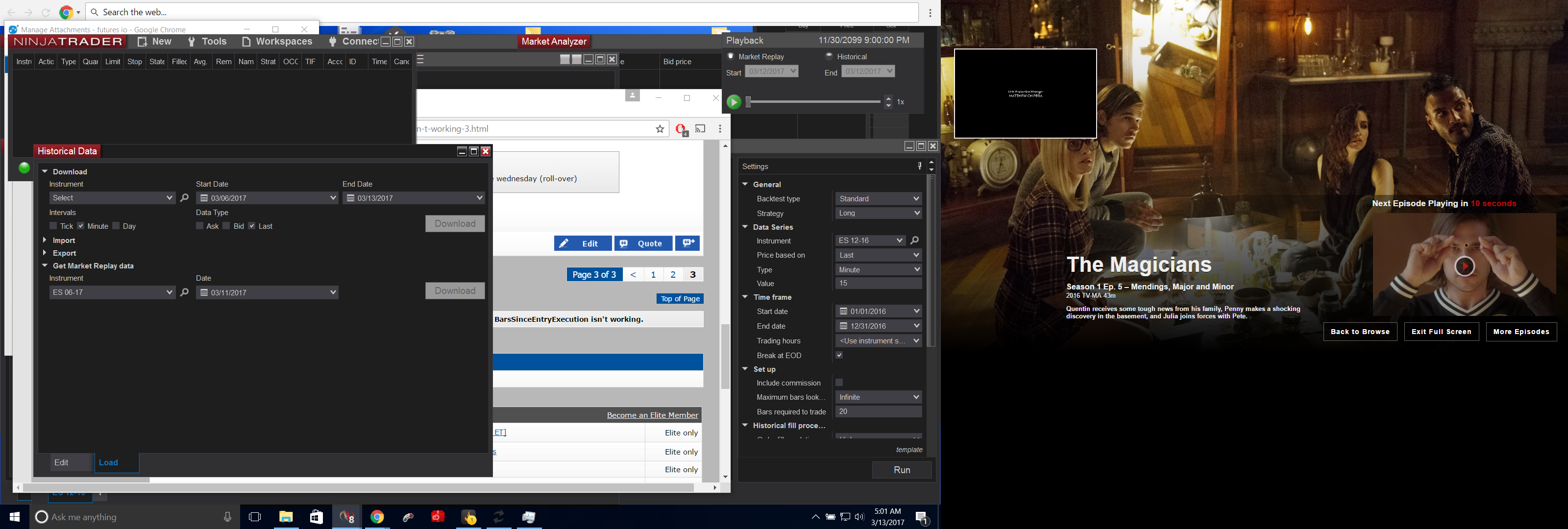The width and height of the screenshot is (1568, 529).
Task: Open the red Creative Cloud taskbar icon
Action: (x=438, y=517)
